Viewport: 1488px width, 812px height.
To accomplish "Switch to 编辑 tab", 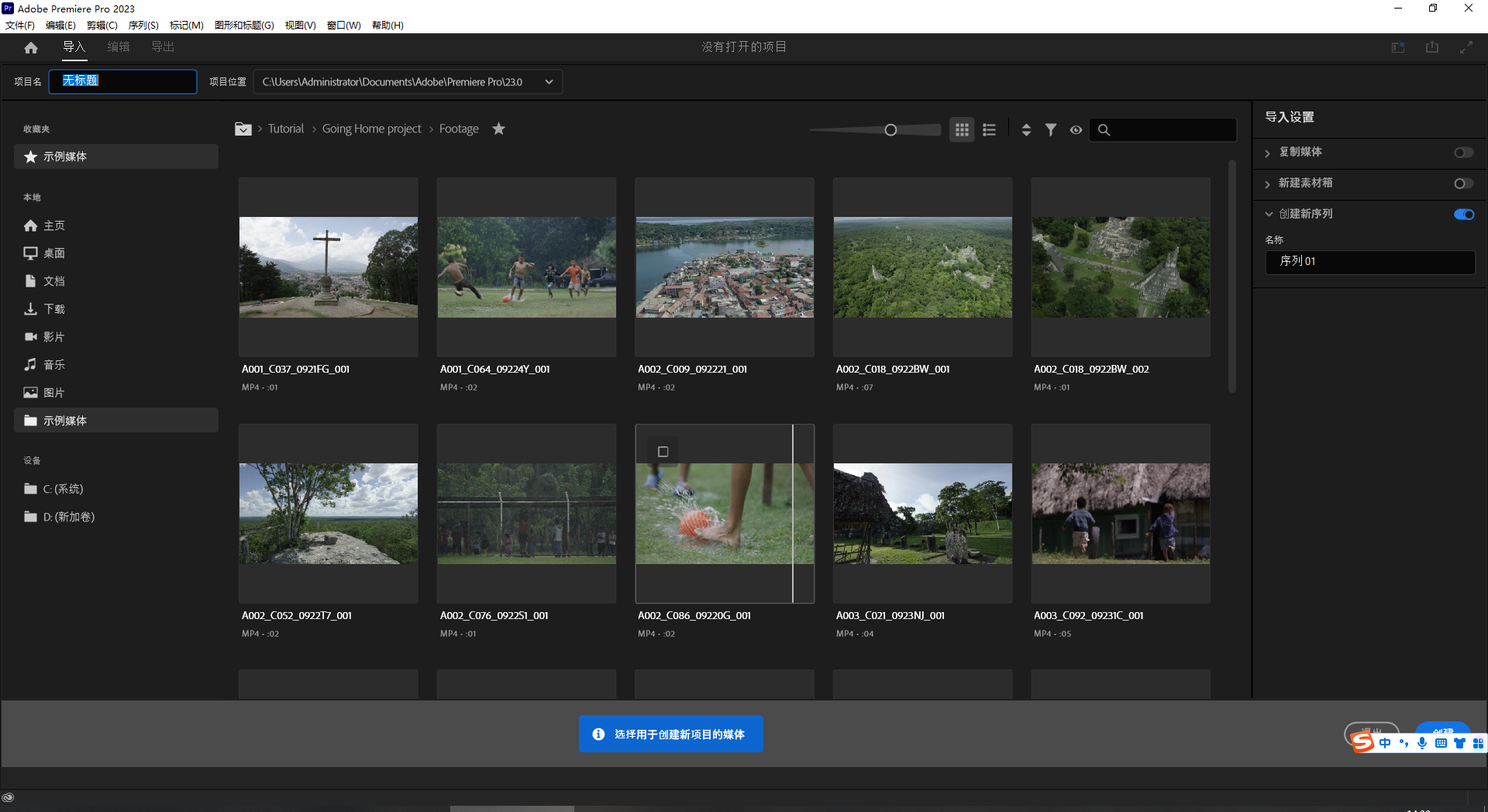I will pyautogui.click(x=119, y=47).
